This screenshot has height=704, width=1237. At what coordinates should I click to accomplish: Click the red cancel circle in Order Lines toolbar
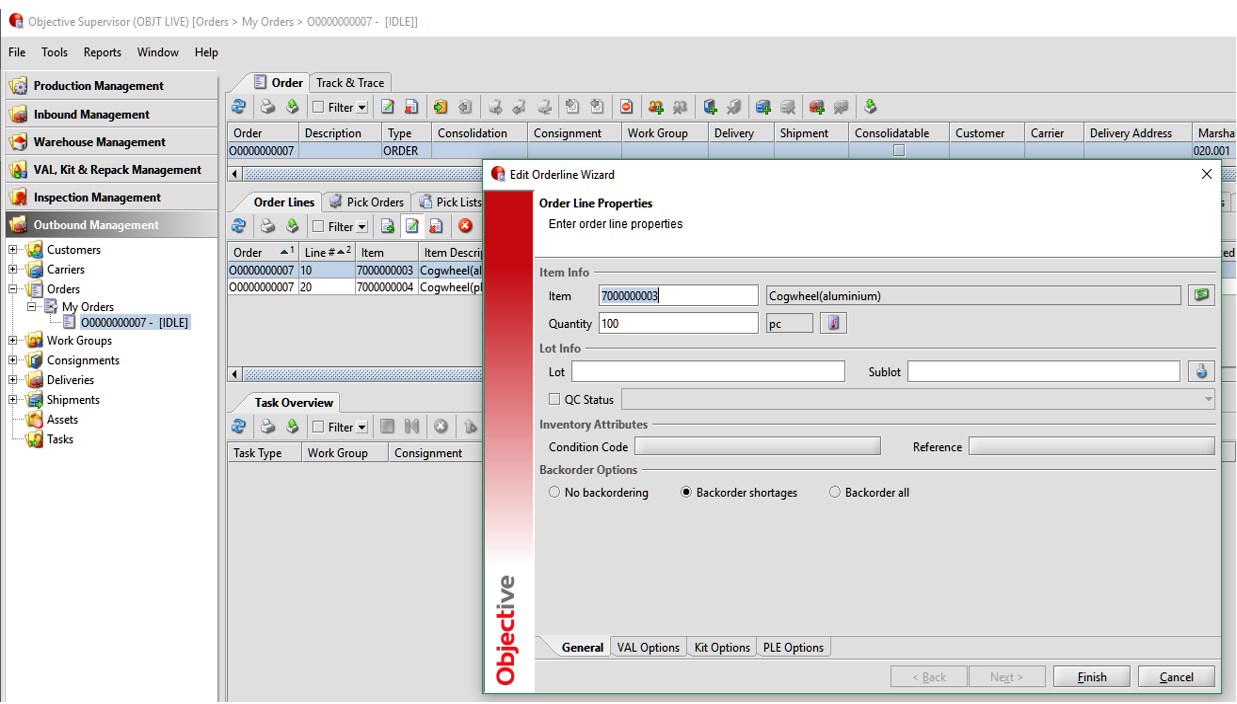465,227
